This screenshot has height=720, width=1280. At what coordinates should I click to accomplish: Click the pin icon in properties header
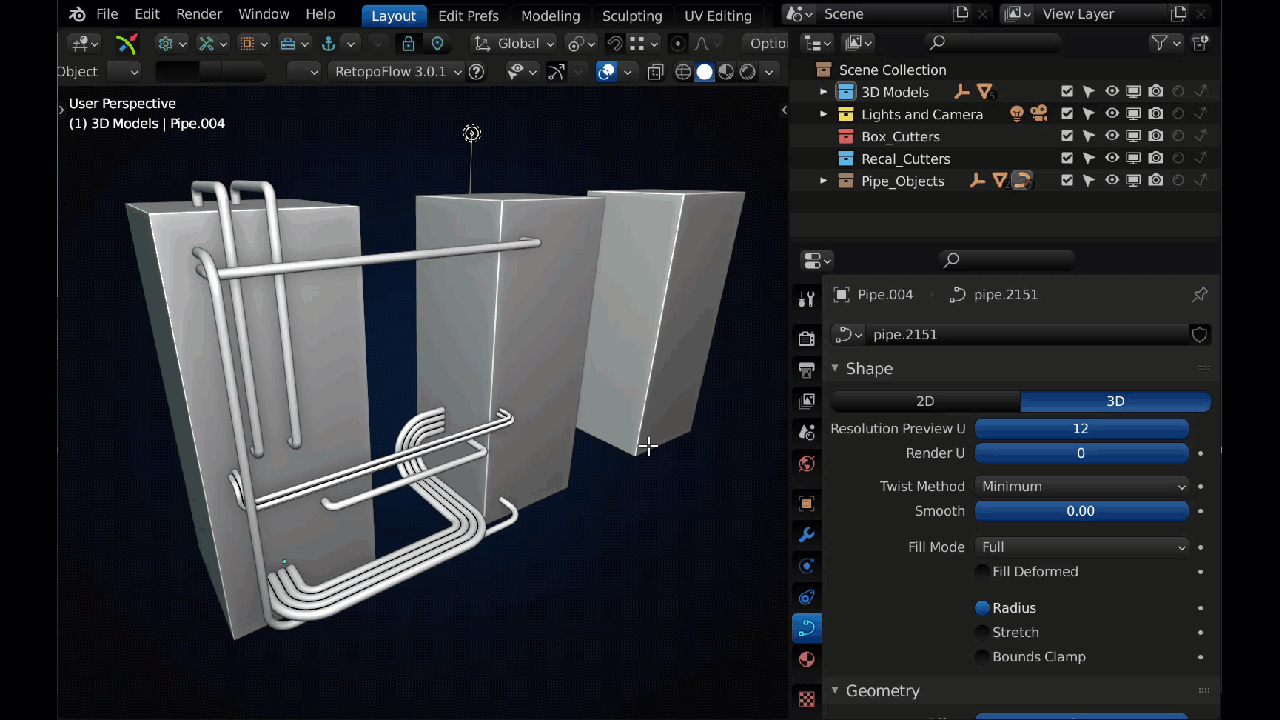click(x=1200, y=294)
